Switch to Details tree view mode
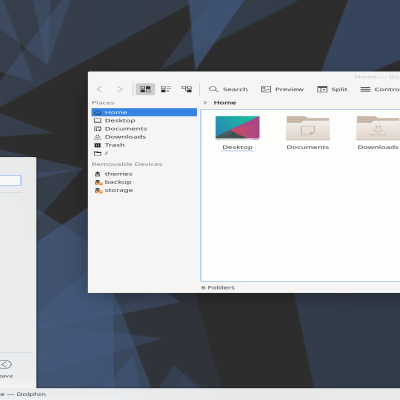Screen dimensions: 400x400 pyautogui.click(x=187, y=89)
